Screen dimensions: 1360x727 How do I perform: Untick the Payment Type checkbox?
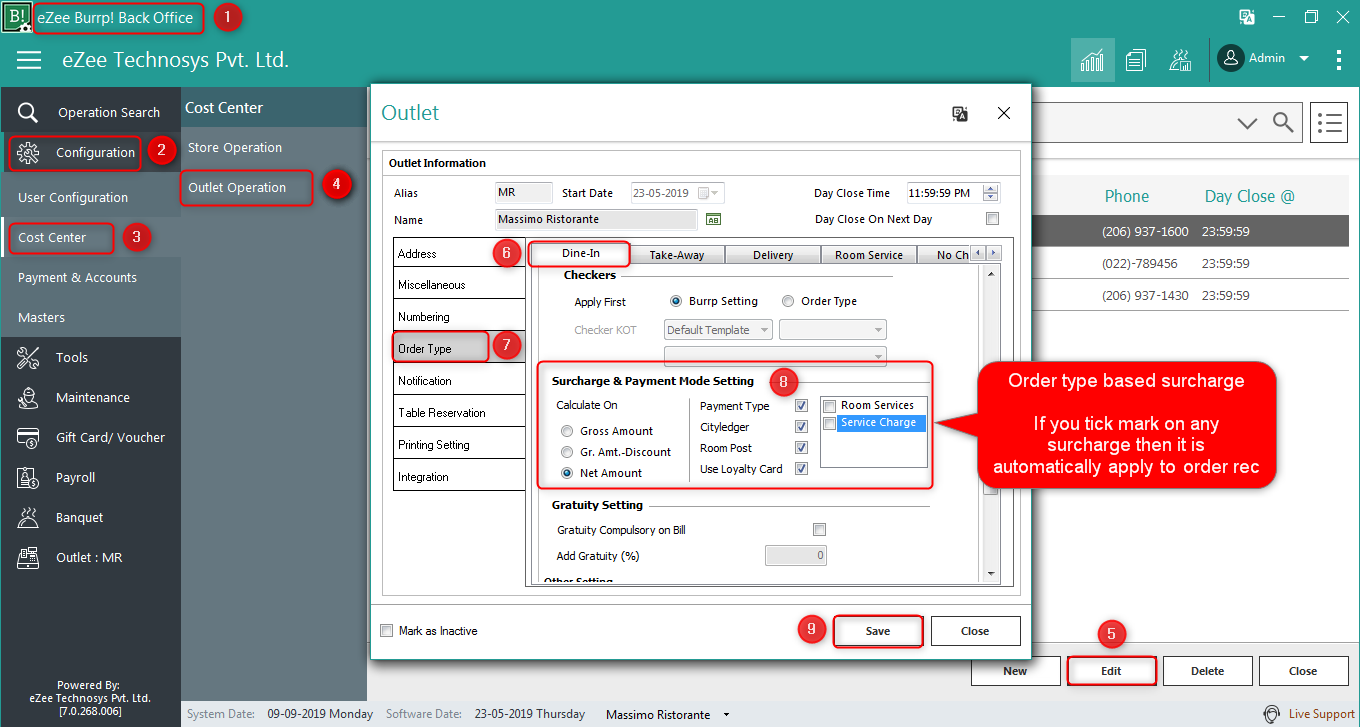(801, 406)
